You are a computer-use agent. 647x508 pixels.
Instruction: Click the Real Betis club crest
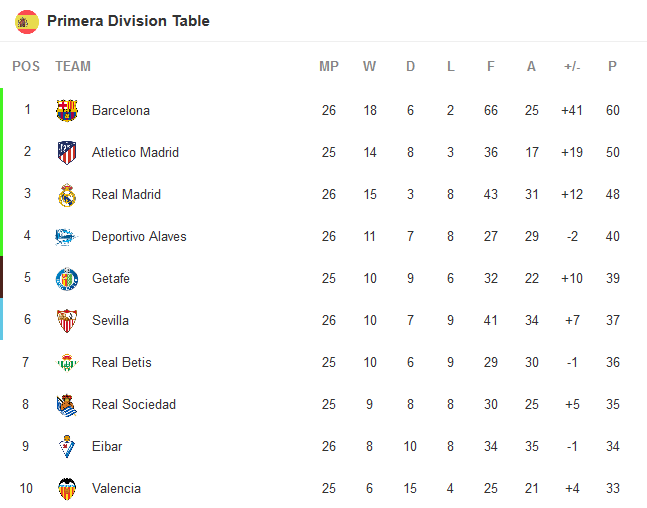point(67,362)
